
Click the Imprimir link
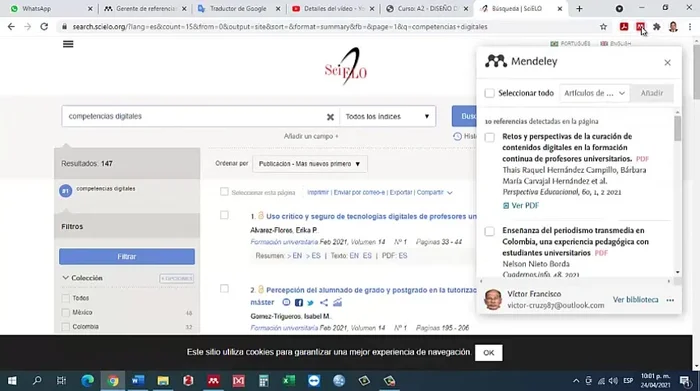pos(318,192)
